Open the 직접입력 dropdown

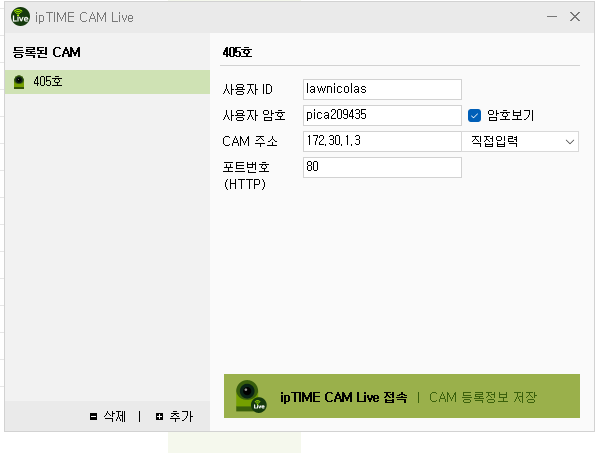pos(520,142)
